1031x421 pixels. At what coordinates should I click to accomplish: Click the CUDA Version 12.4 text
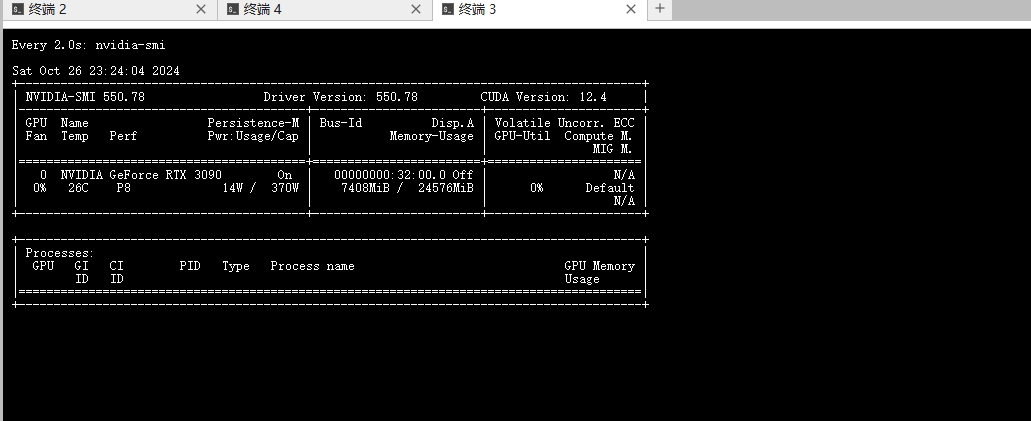[x=543, y=97]
